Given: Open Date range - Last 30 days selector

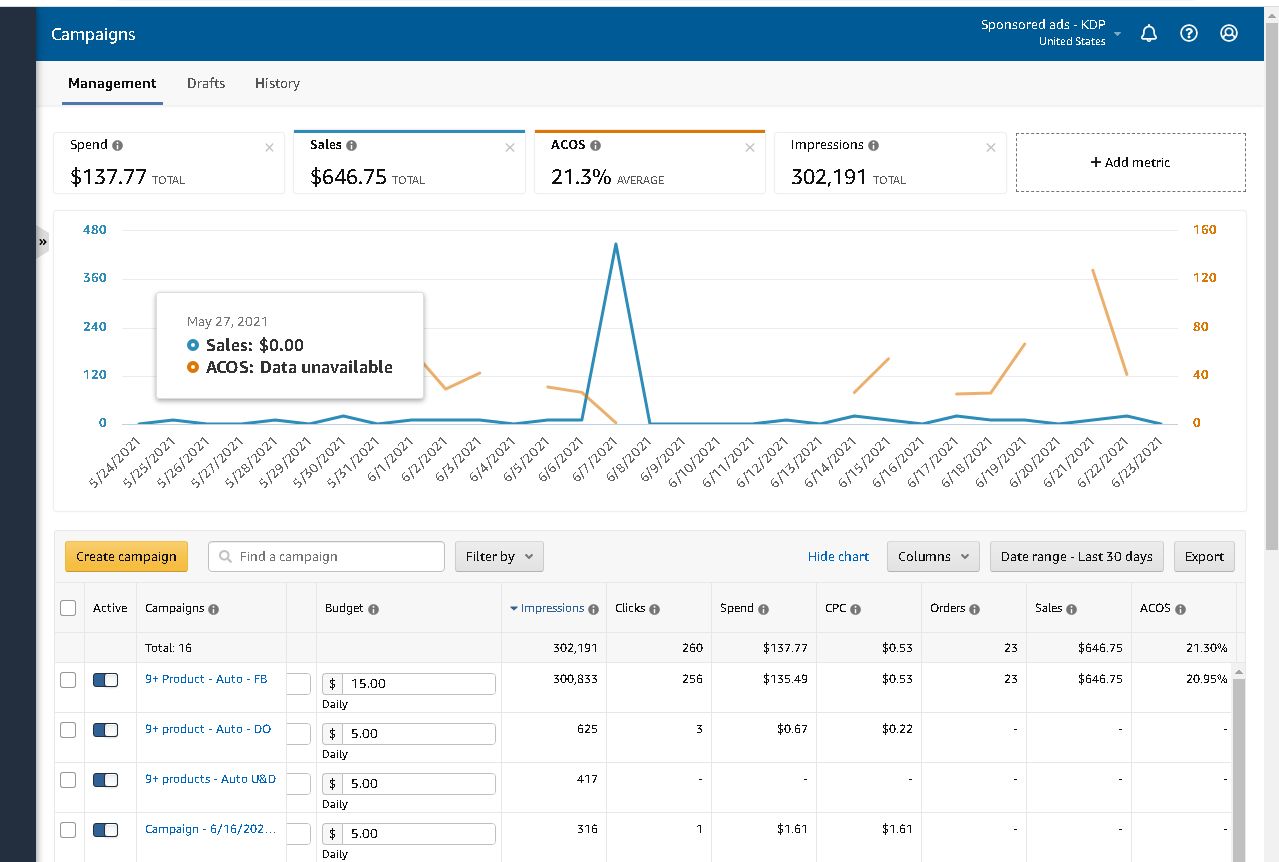Looking at the screenshot, I should [x=1076, y=557].
